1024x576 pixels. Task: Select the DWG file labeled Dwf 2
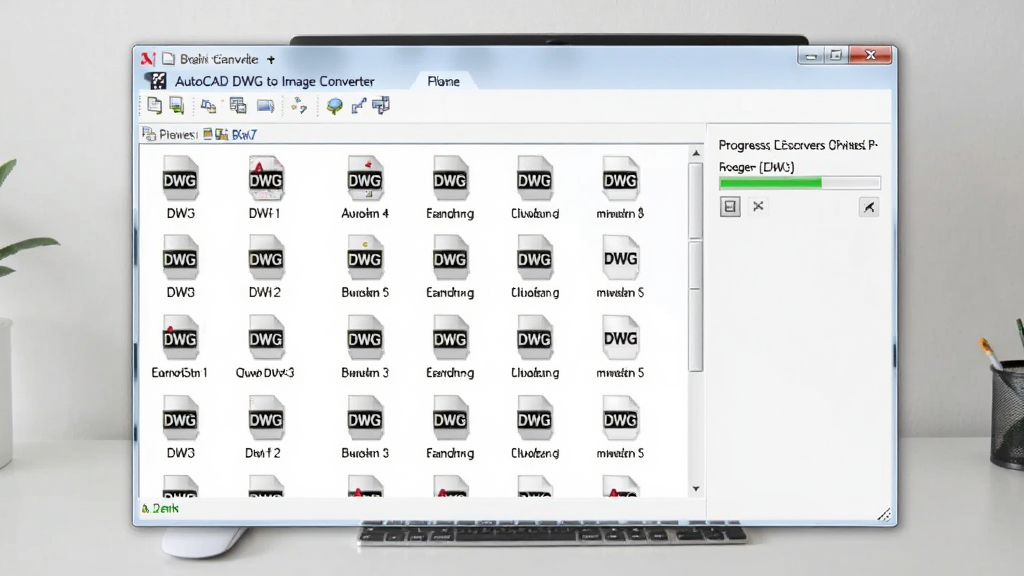[265, 427]
